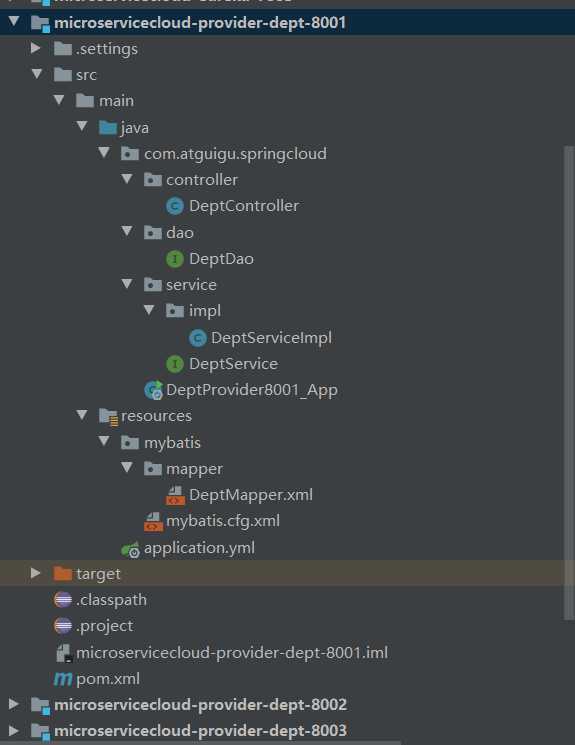575x745 pixels.
Task: Click the .classpath Eclipse file icon
Action: point(63,600)
